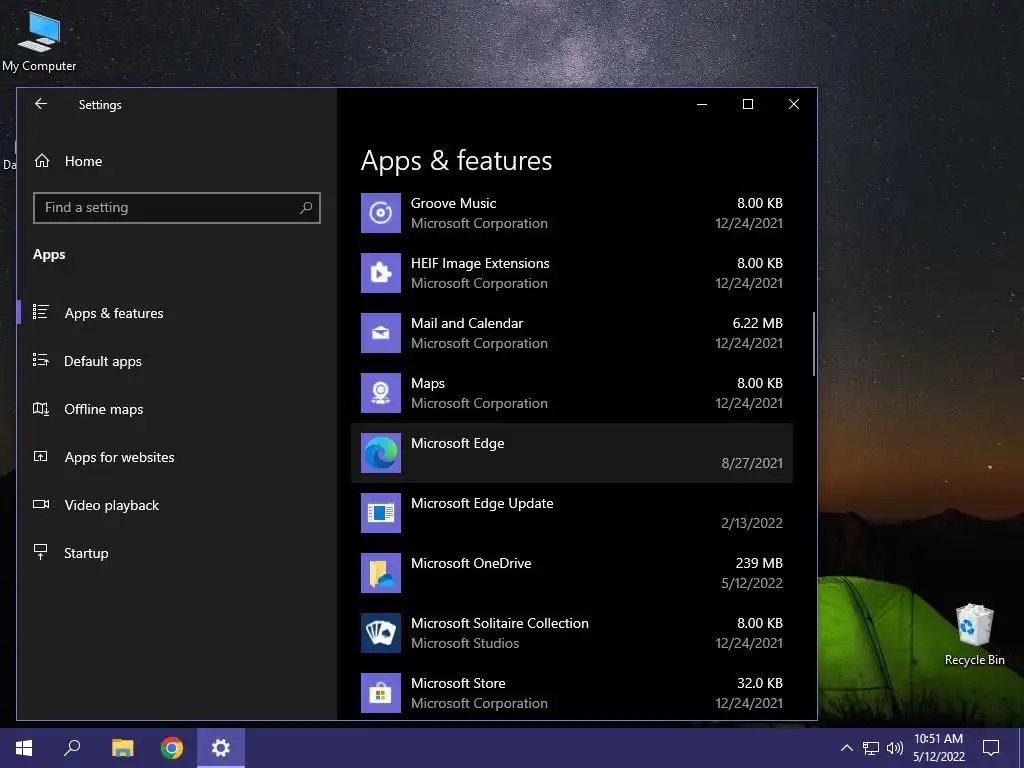Show hidden system tray icons
1024x768 pixels.
(x=846, y=748)
